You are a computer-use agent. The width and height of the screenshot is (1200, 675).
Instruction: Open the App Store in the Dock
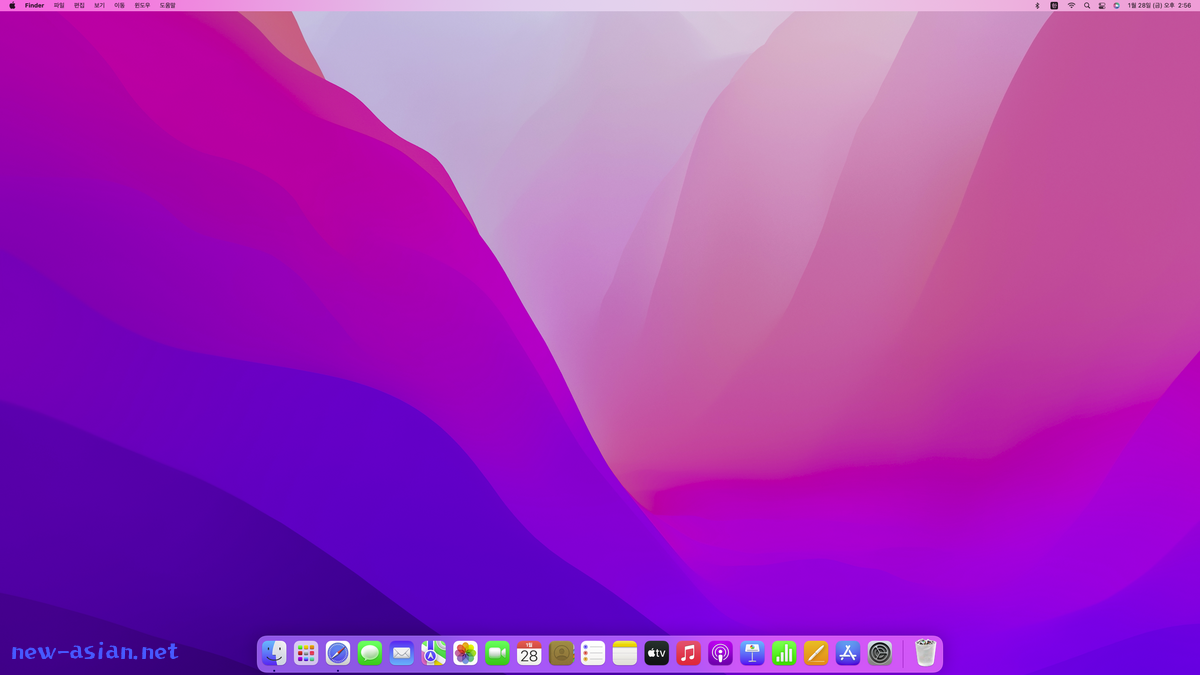(848, 653)
